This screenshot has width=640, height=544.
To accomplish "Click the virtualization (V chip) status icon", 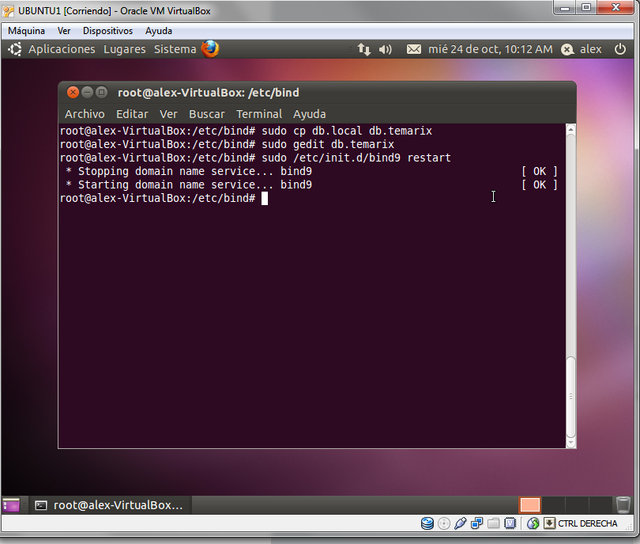I will 510,523.
